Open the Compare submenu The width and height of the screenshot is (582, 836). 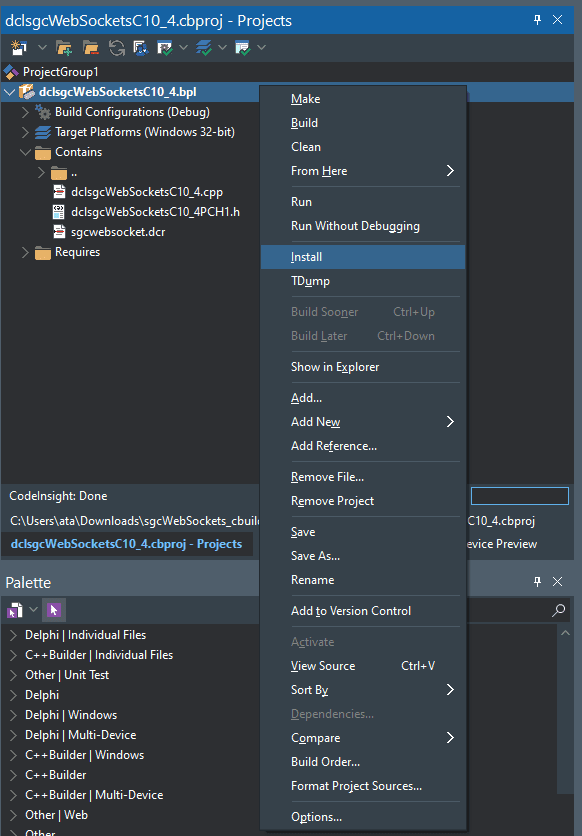[362, 738]
